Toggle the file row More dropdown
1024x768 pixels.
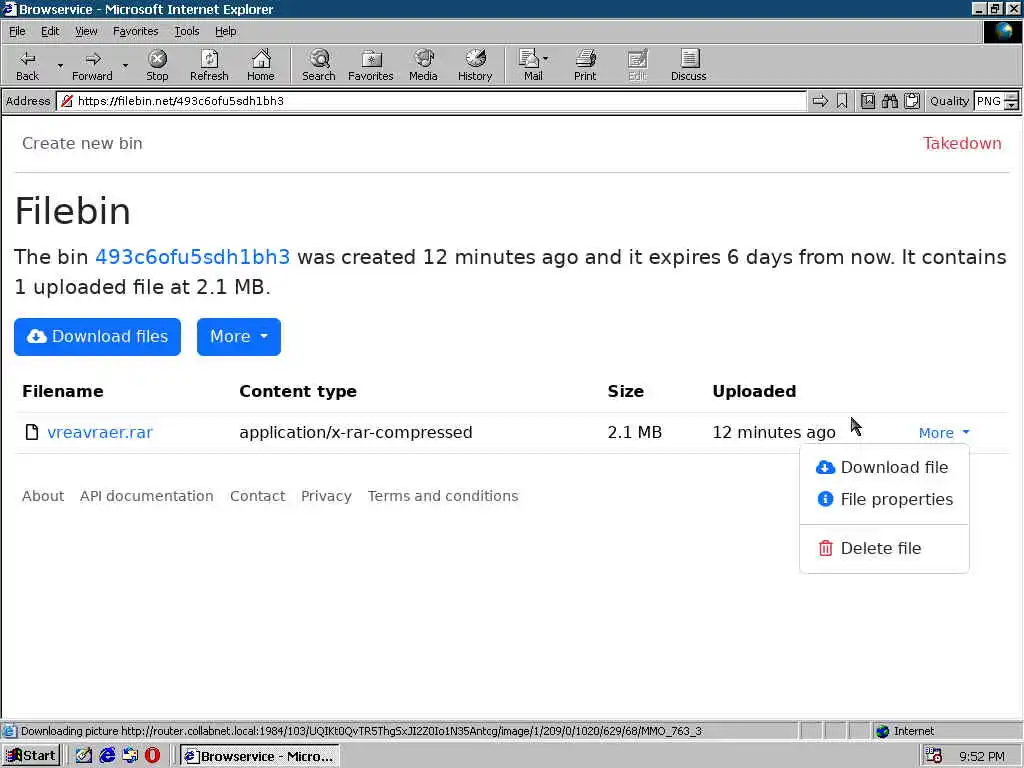[x=944, y=433]
